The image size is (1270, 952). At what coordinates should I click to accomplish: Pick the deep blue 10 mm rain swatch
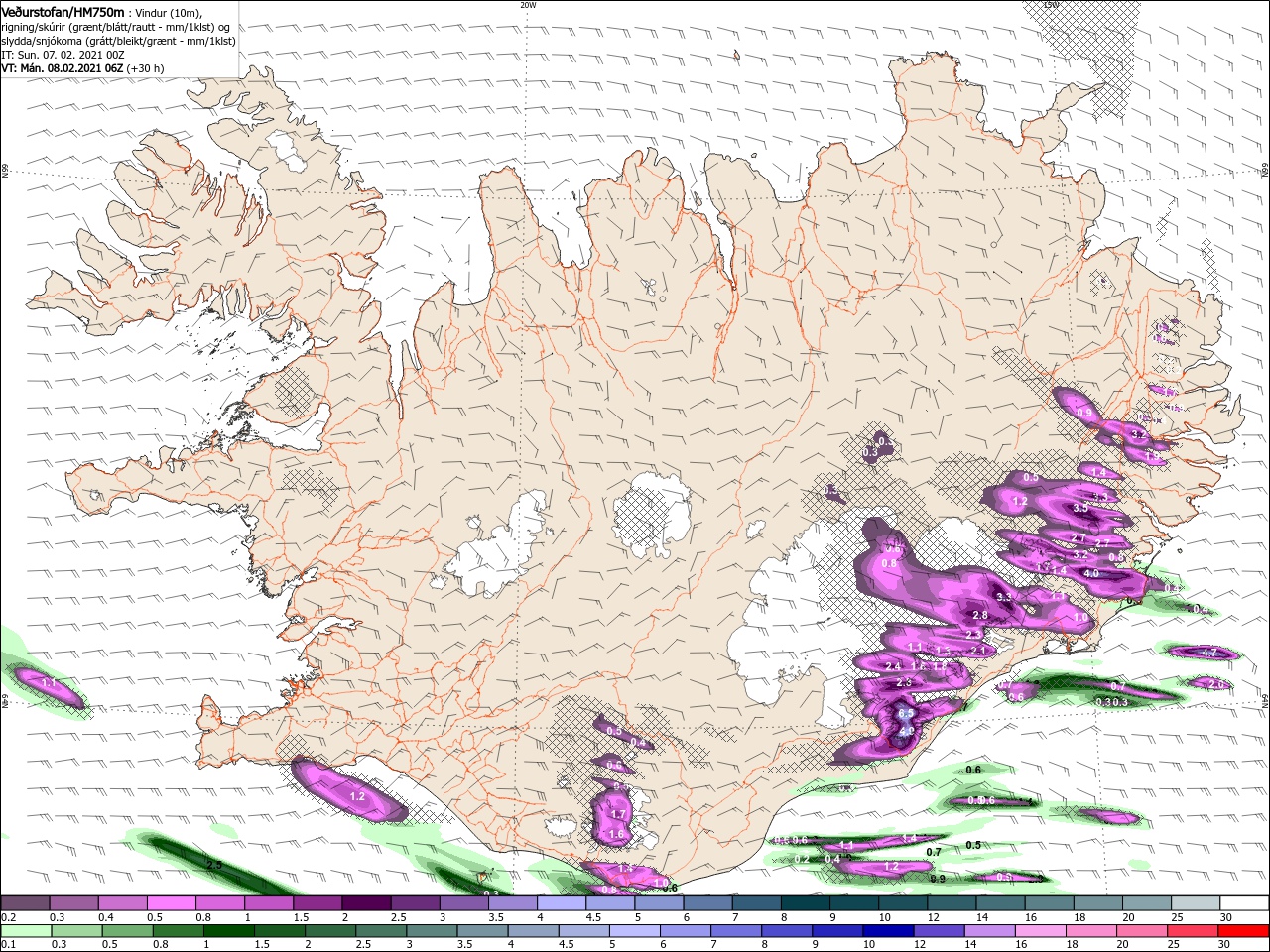[887, 931]
